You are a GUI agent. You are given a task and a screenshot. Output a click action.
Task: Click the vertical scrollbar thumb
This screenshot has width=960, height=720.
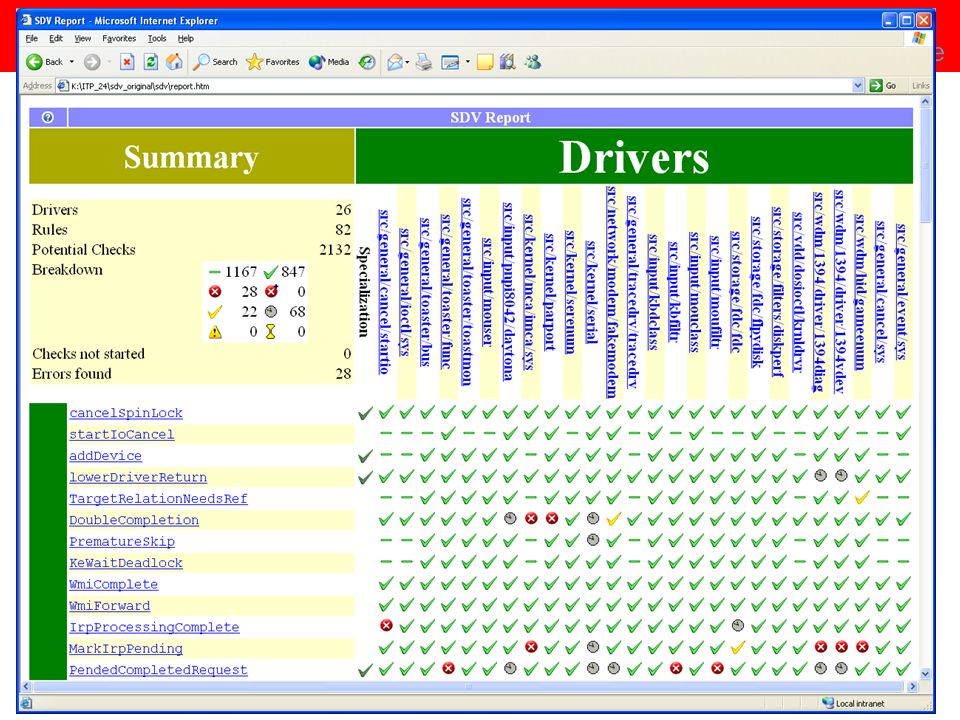point(925,167)
